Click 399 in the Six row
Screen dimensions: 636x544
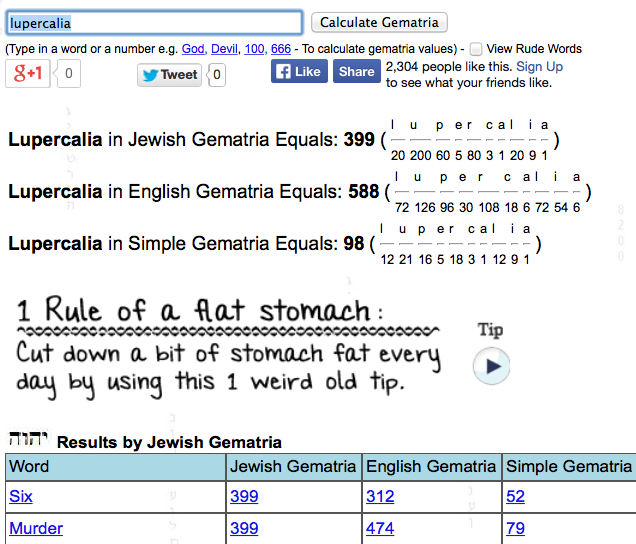[244, 497]
